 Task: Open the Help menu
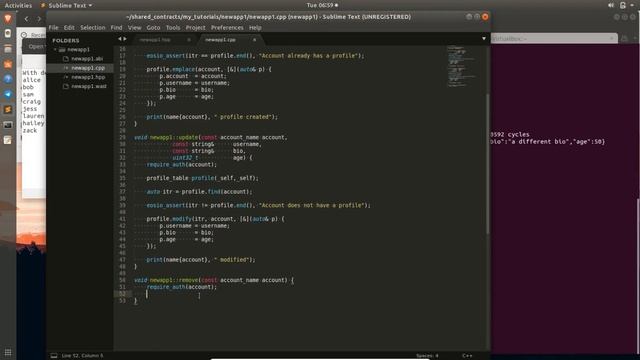coord(255,28)
